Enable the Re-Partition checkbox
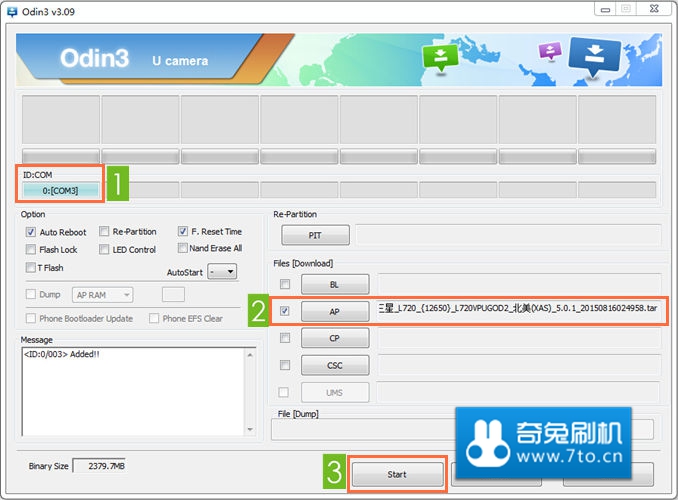The image size is (678, 500). (104, 231)
